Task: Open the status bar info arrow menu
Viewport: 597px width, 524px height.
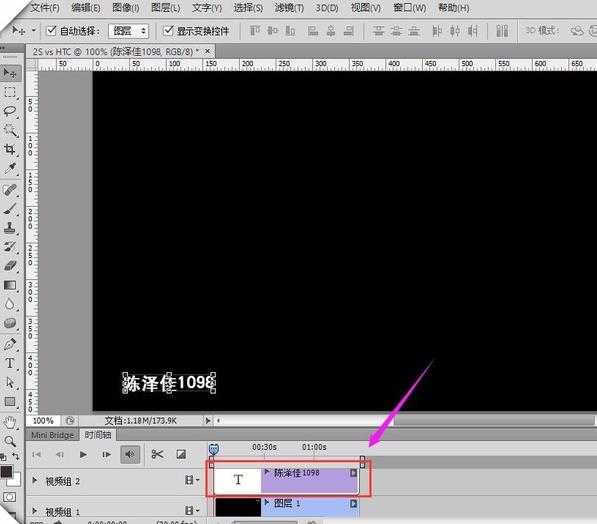Action: pos(208,420)
